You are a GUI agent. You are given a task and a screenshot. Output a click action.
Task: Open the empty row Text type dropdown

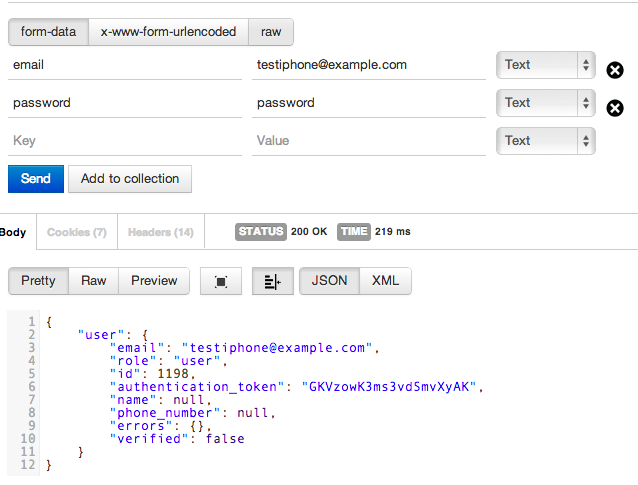coord(546,141)
